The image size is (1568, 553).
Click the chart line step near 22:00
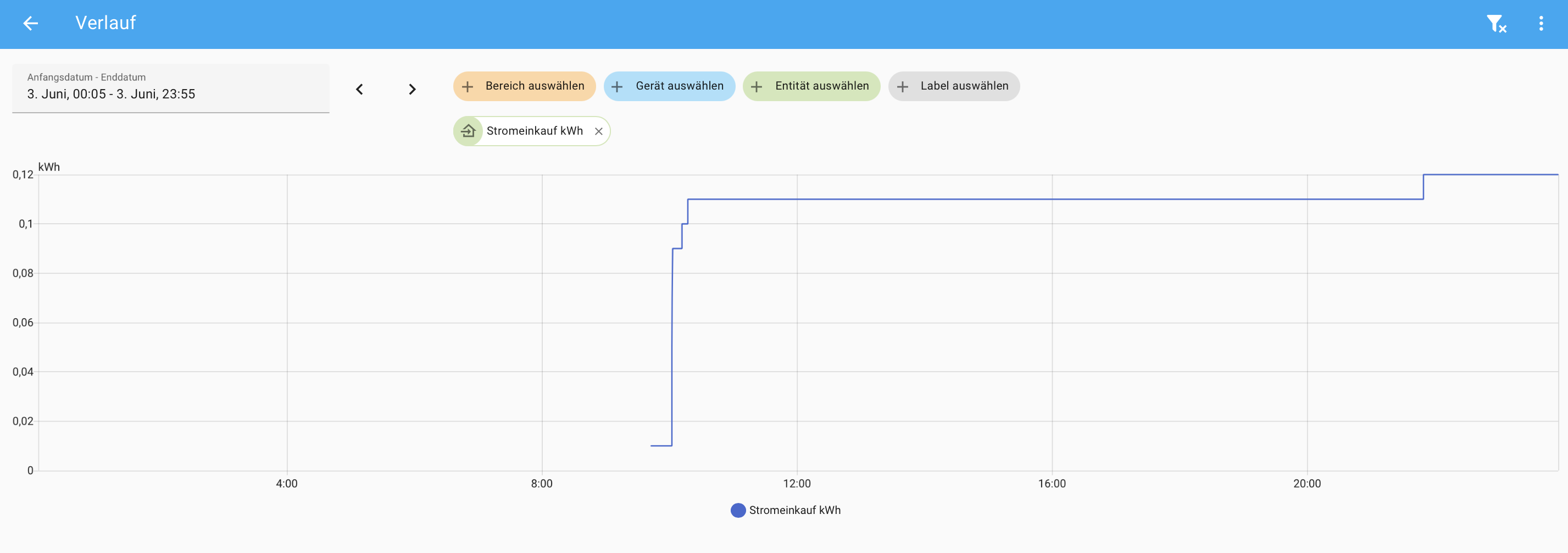click(x=1423, y=187)
